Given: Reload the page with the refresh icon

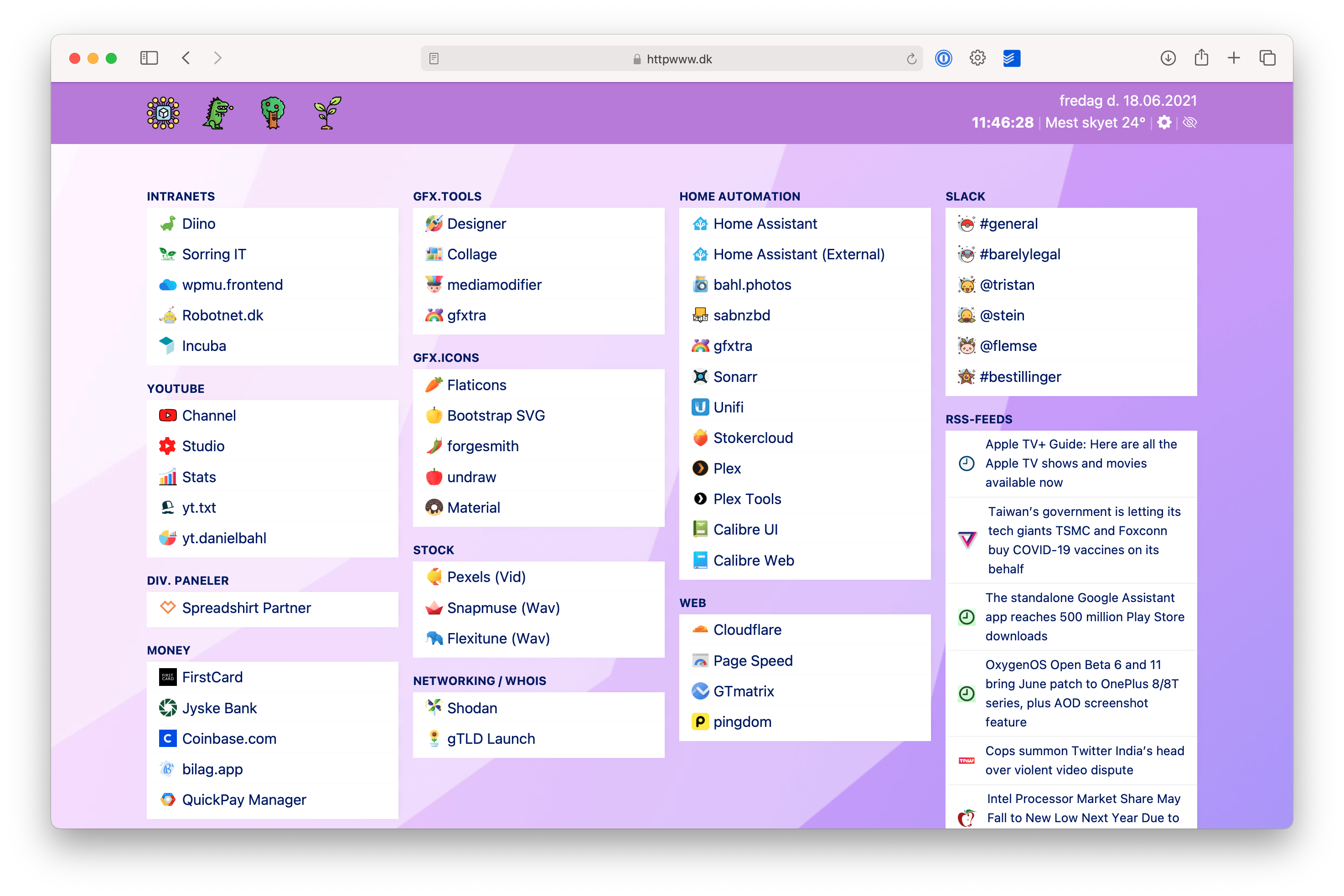Looking at the screenshot, I should click(x=911, y=59).
